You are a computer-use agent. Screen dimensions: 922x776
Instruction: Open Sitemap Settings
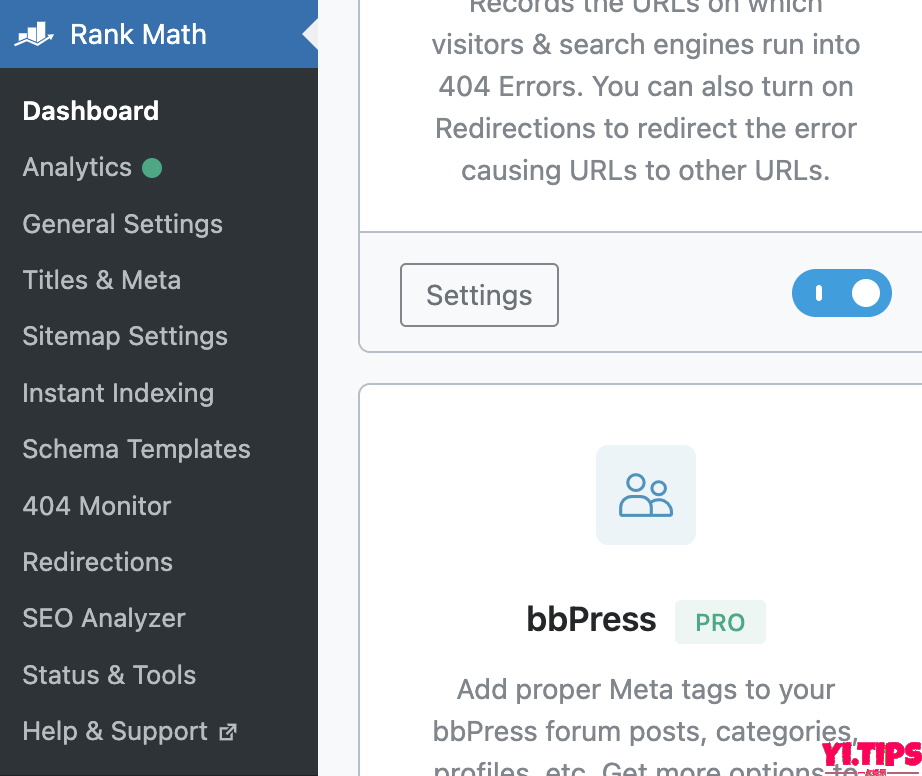coord(125,336)
